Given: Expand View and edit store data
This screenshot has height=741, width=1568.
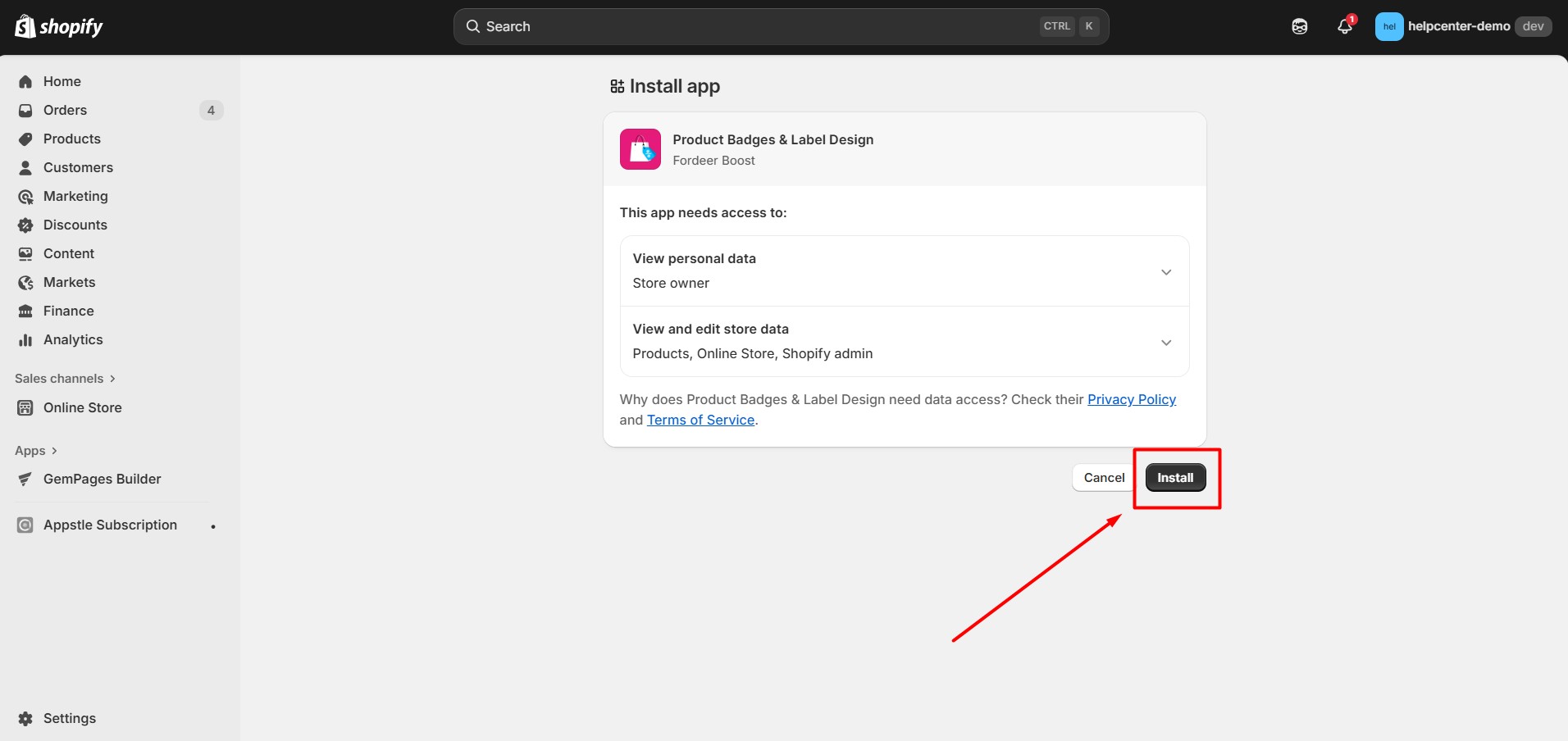Looking at the screenshot, I should point(1165,342).
